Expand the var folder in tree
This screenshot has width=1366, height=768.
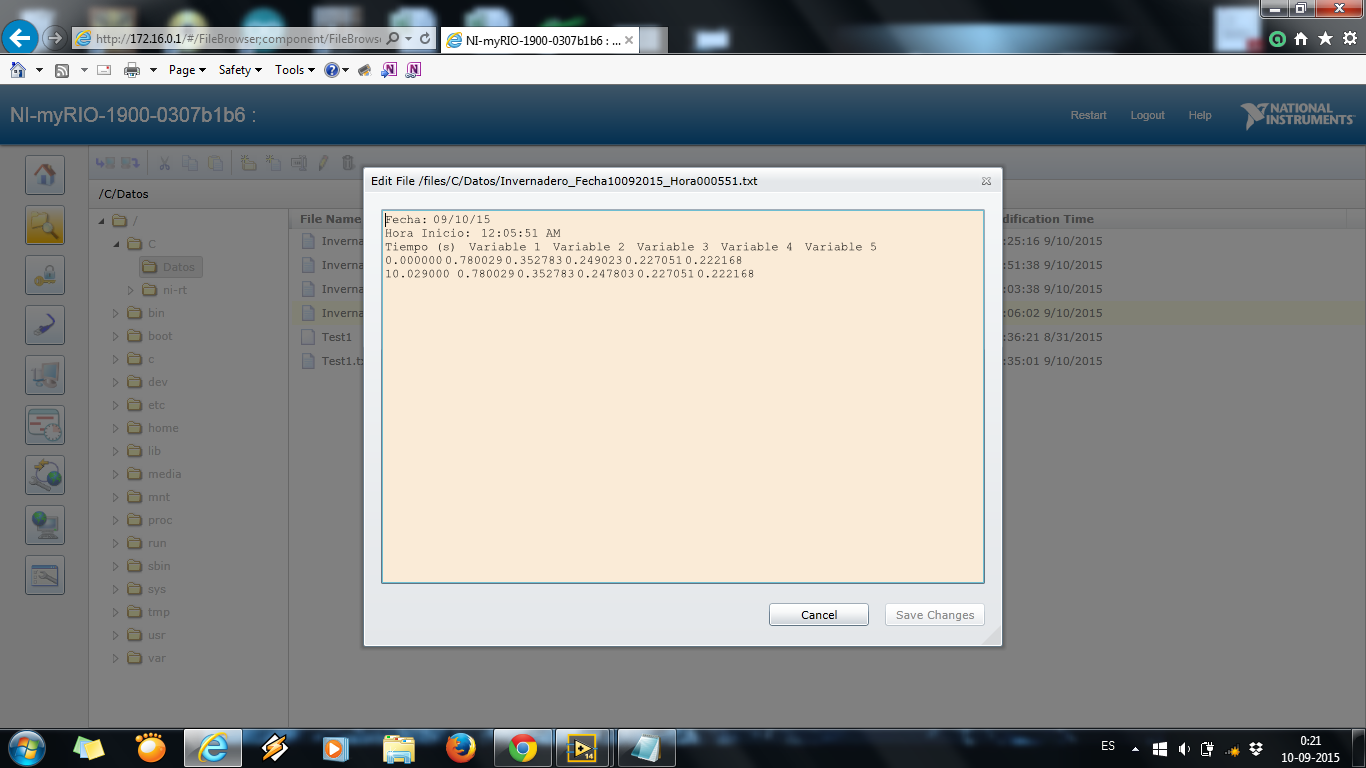[116, 658]
